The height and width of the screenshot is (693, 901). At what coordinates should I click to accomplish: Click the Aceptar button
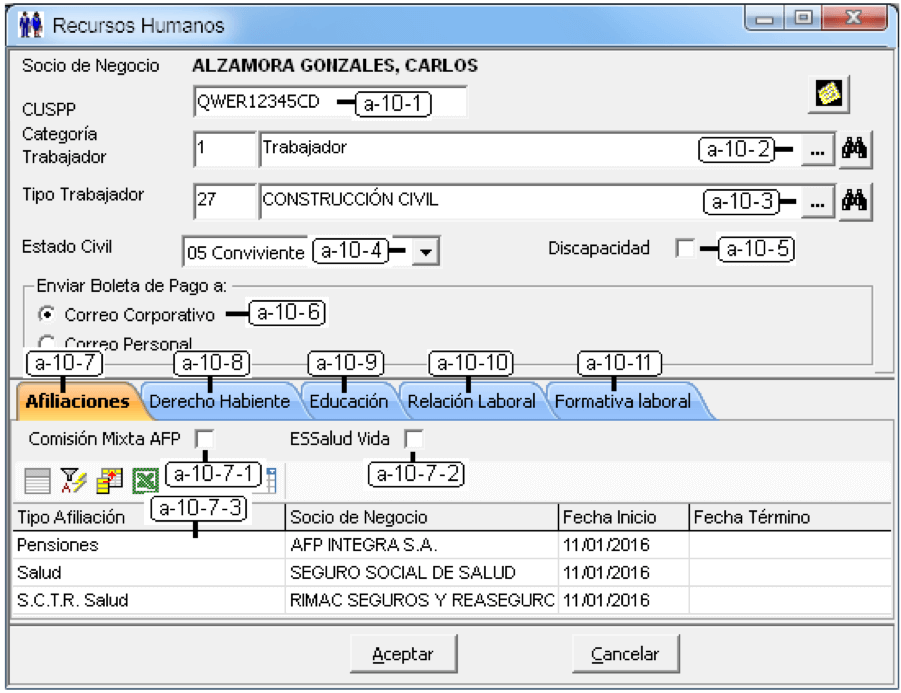click(x=403, y=654)
